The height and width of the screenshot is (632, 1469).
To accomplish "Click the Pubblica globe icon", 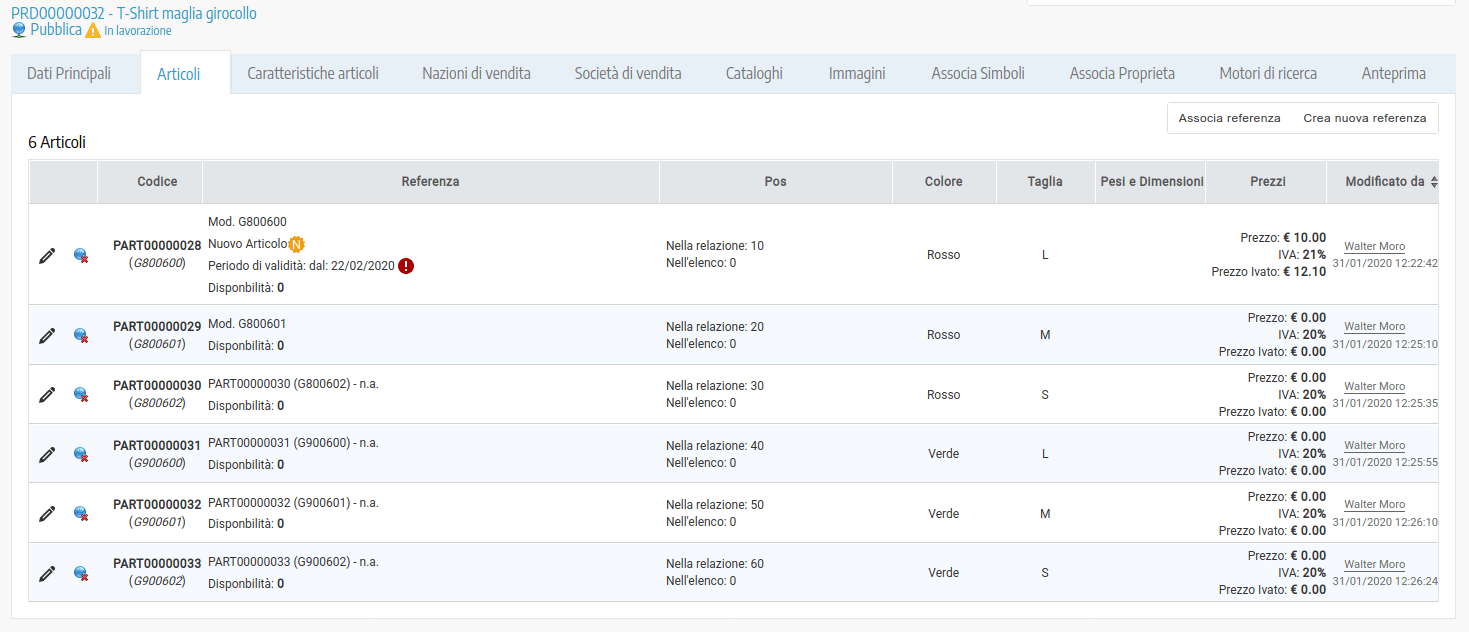I will [x=19, y=30].
